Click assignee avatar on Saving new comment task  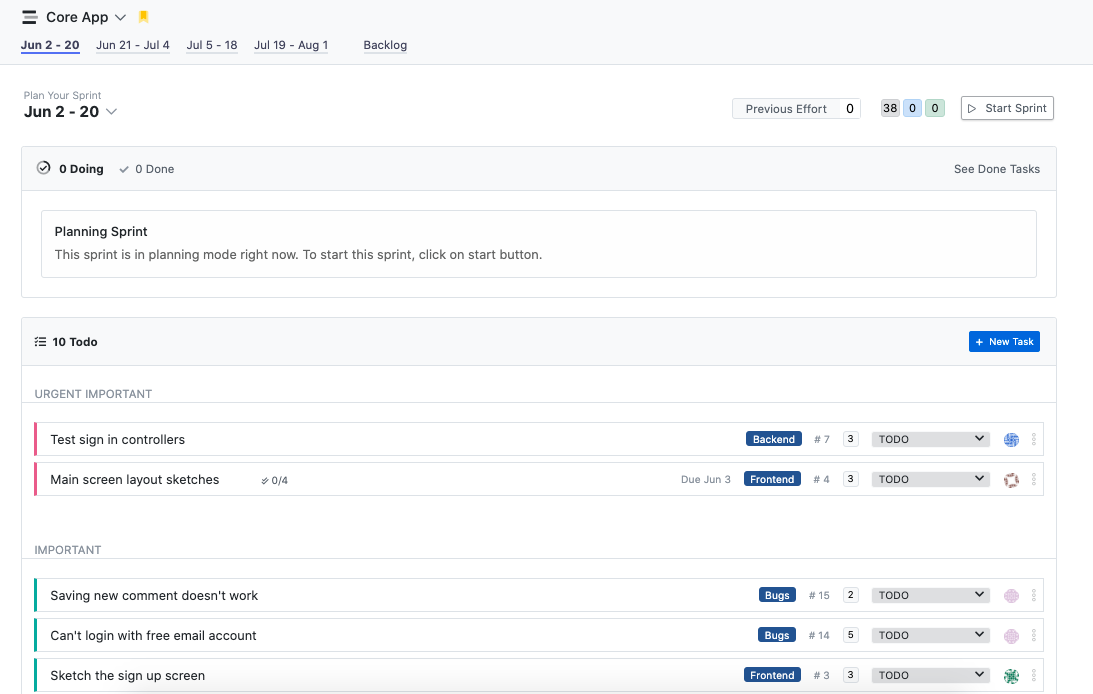1011,596
